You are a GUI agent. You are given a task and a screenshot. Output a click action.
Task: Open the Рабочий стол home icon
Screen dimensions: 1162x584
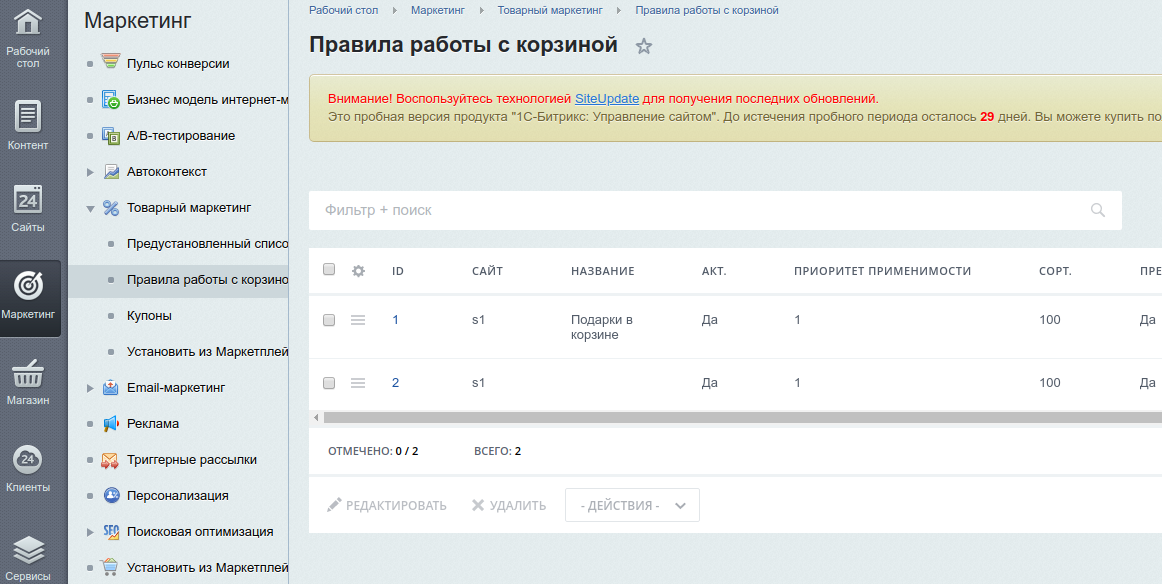click(28, 22)
